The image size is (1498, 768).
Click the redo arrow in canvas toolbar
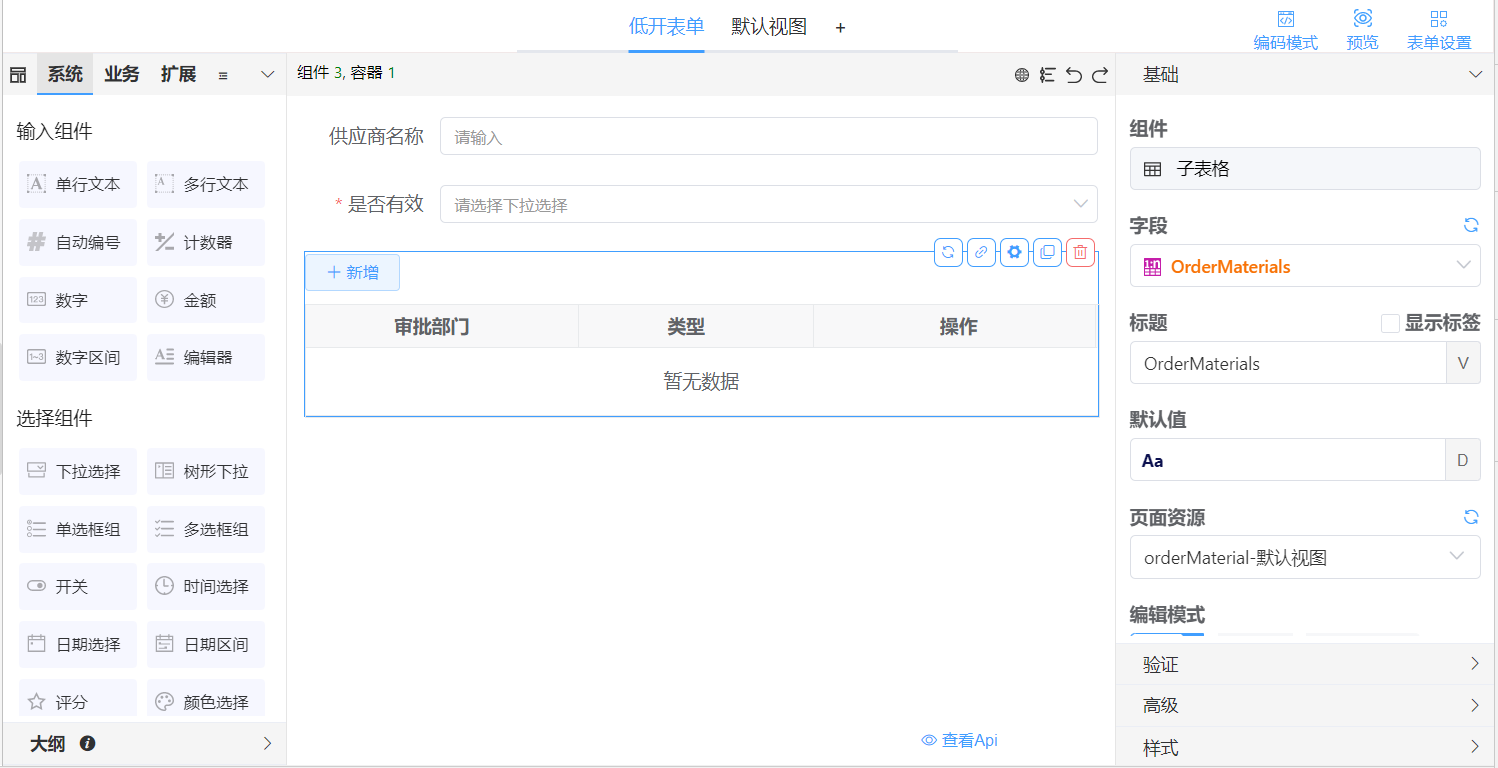(1100, 75)
